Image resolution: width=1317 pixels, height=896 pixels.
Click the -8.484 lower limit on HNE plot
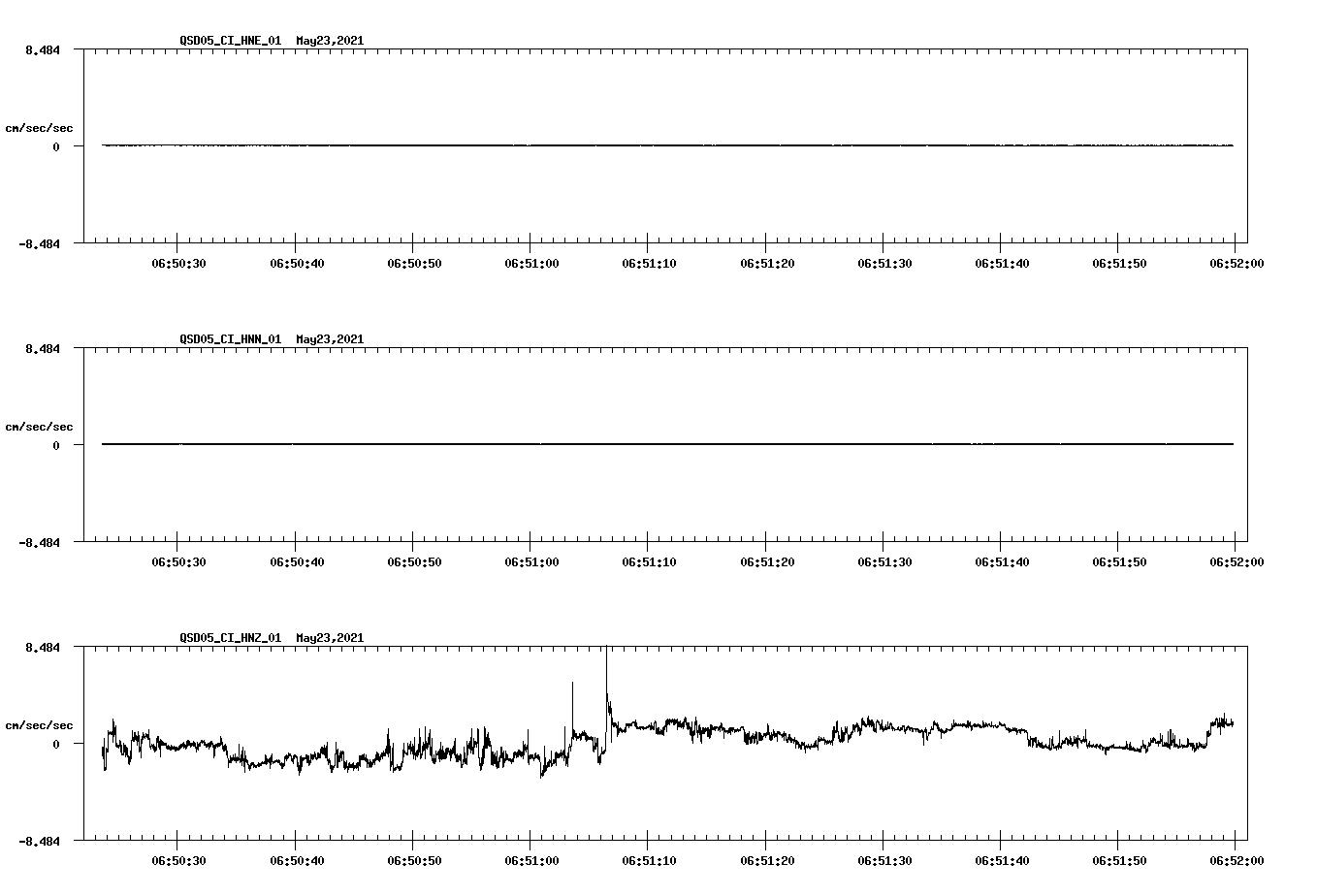(x=39, y=243)
